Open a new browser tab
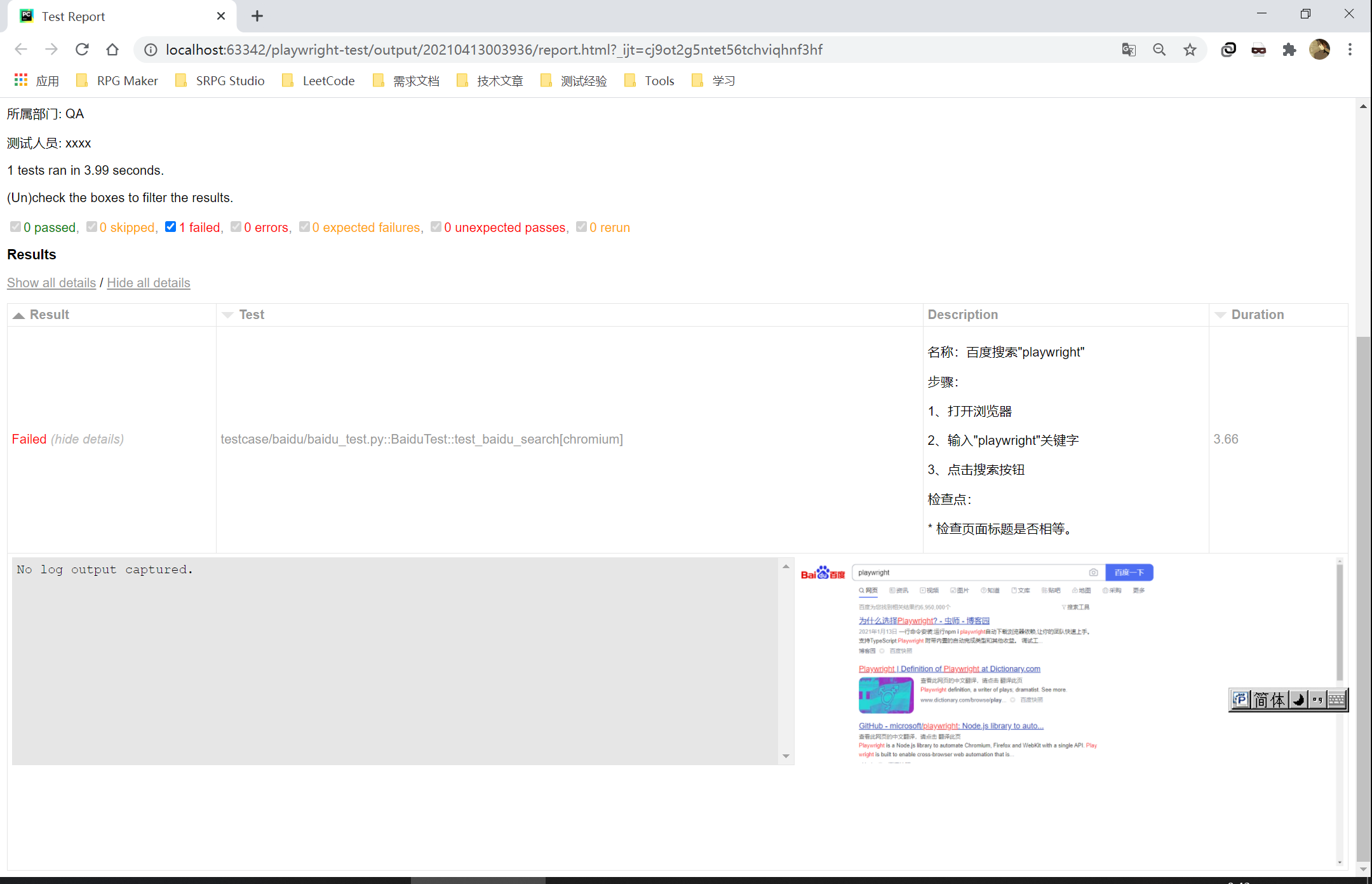This screenshot has width=1372, height=884. (257, 17)
